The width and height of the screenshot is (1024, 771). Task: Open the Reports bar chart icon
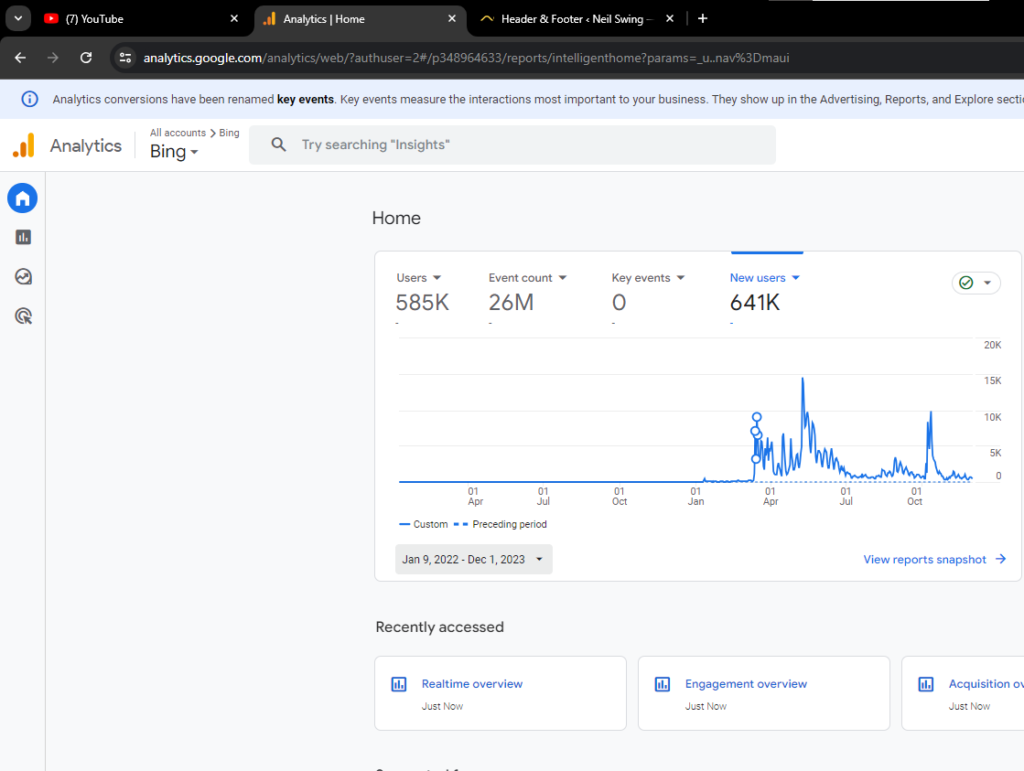[x=23, y=237]
